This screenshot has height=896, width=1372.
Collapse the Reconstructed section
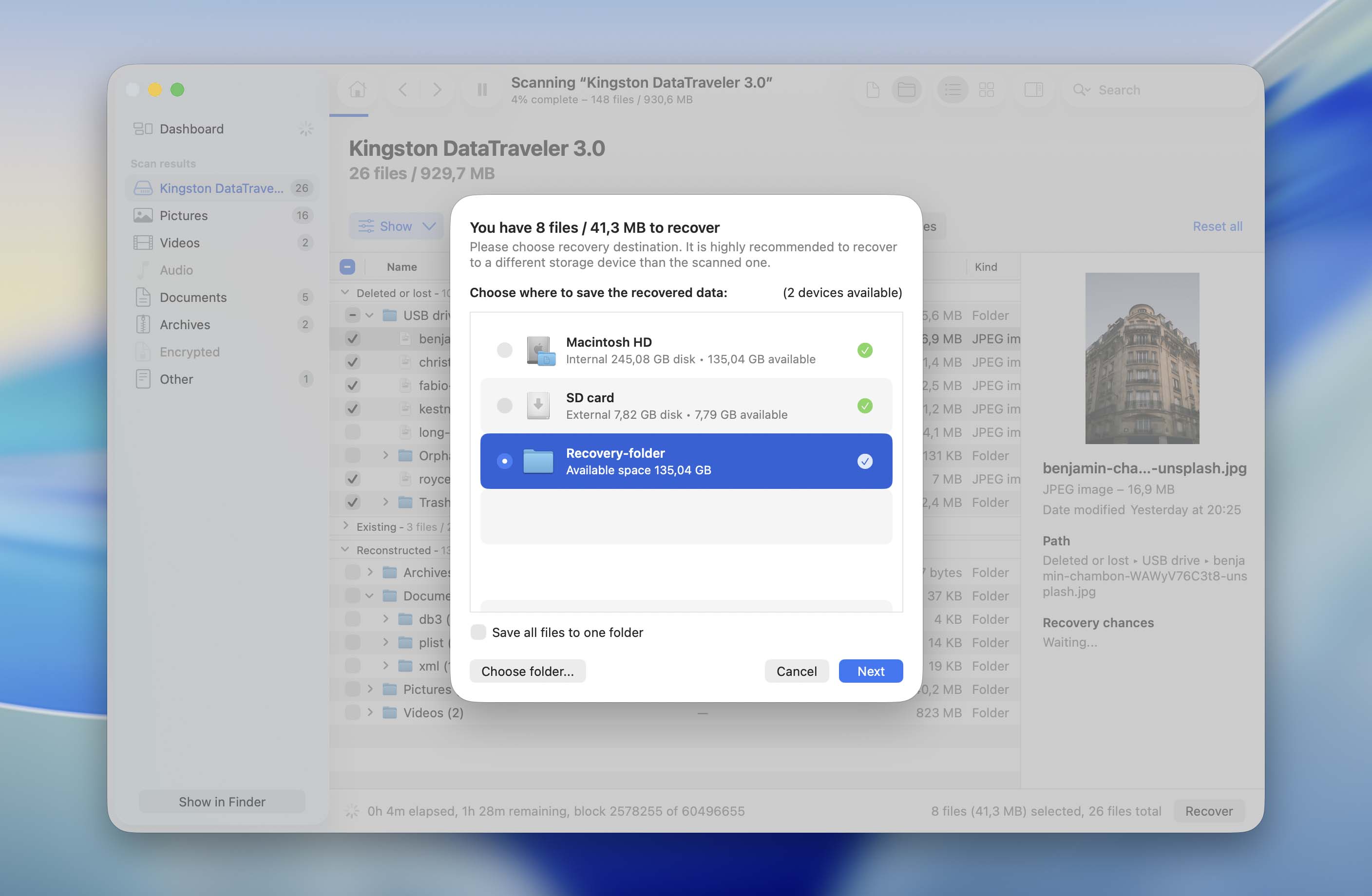point(345,550)
